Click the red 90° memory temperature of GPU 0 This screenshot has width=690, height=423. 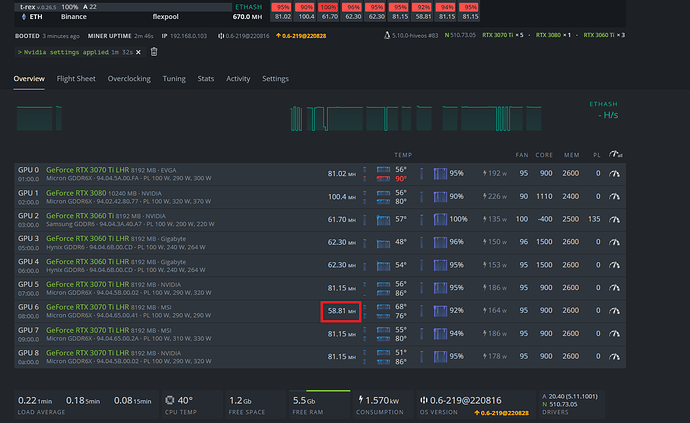click(x=401, y=179)
